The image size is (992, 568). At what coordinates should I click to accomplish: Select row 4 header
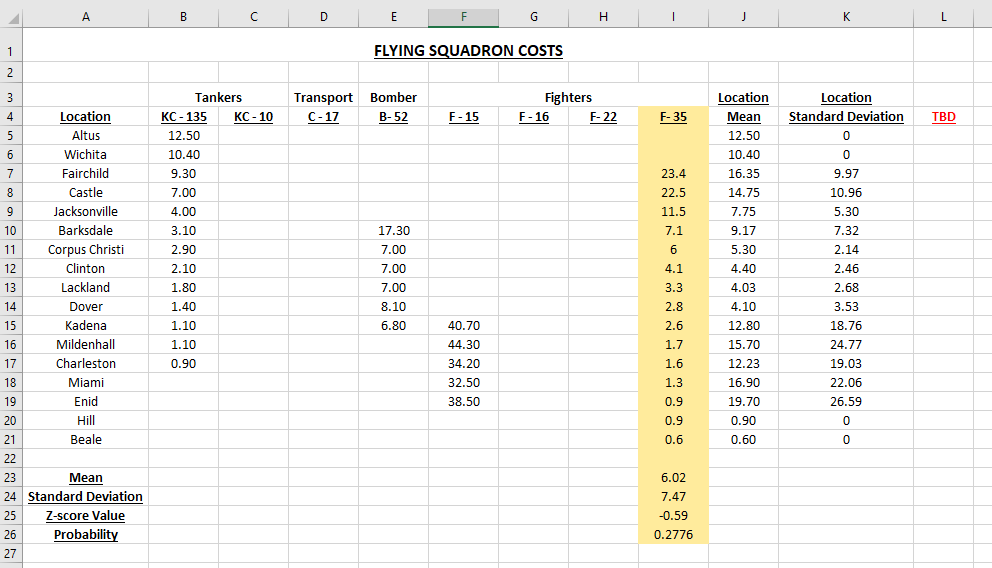(11, 116)
